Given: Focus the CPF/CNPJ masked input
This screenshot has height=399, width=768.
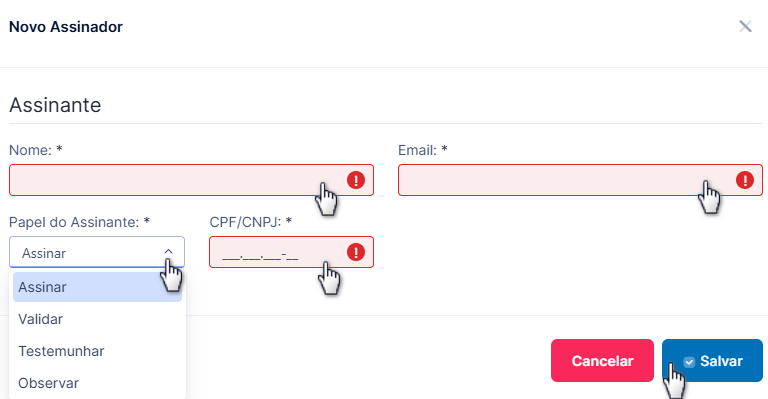Looking at the screenshot, I should click(291, 252).
